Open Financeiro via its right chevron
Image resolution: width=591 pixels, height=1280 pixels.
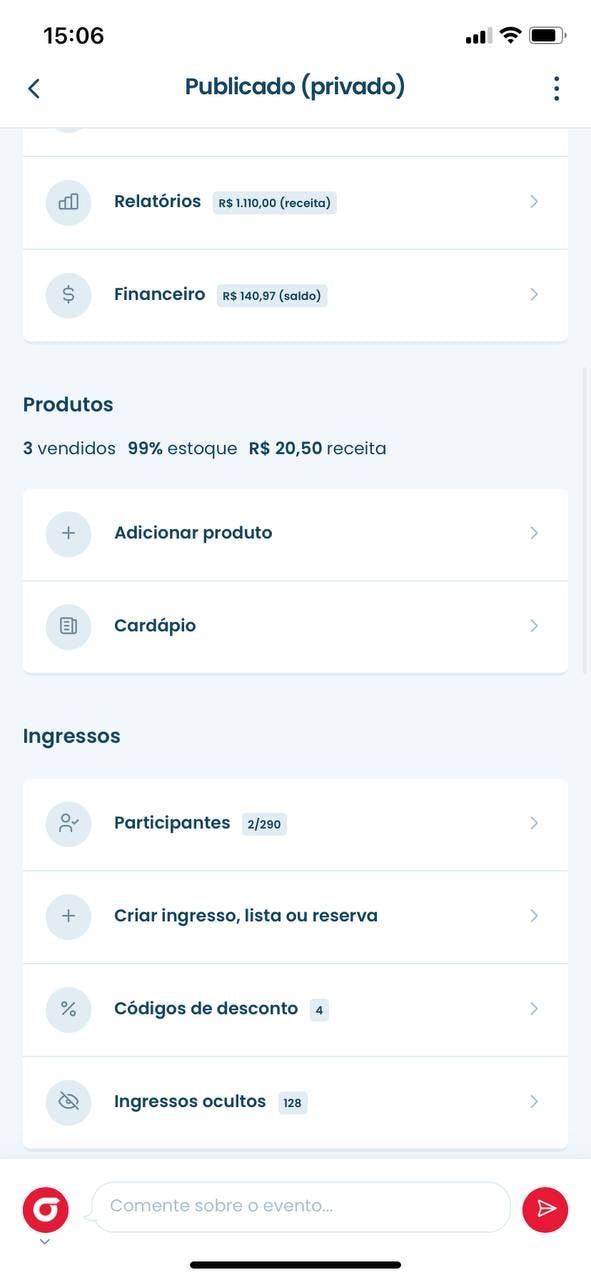coord(534,295)
